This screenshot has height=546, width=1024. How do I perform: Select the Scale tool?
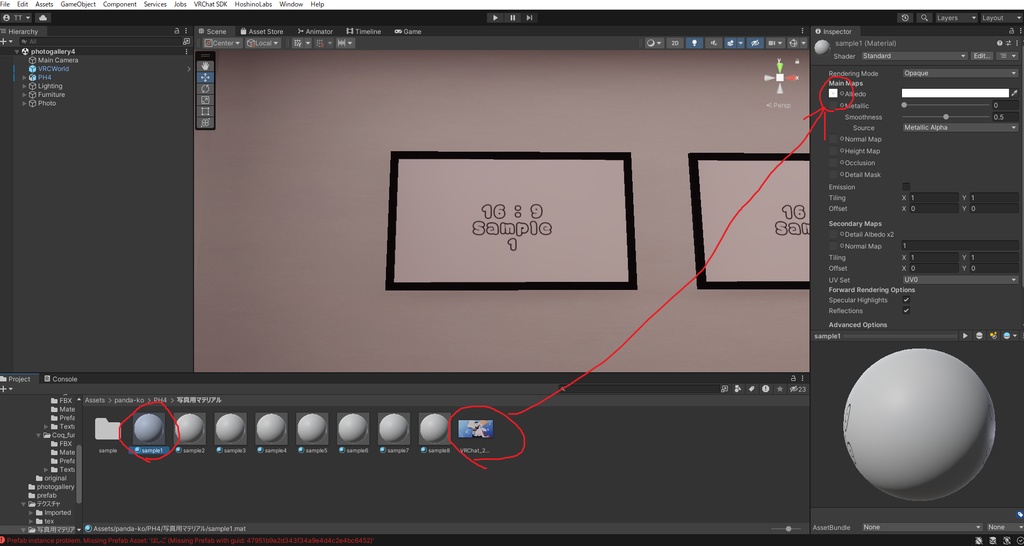(x=205, y=100)
